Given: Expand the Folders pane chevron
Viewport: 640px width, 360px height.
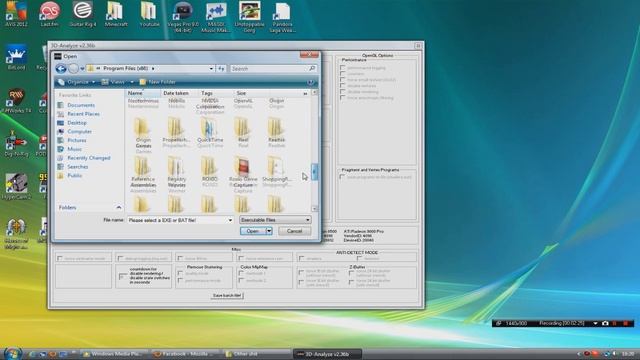Looking at the screenshot, I should tap(118, 207).
